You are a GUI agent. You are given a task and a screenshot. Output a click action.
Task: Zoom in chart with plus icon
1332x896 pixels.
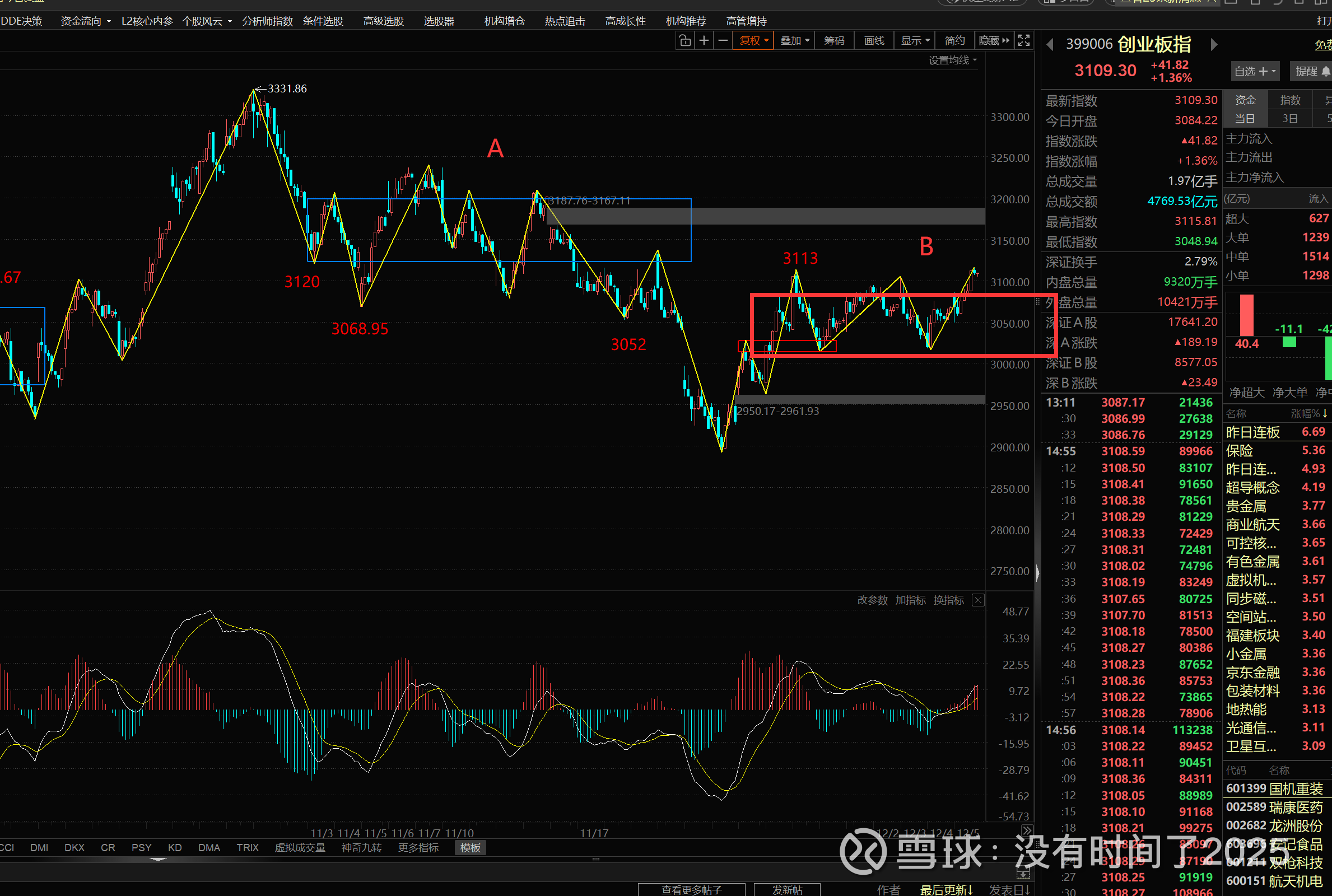click(x=704, y=40)
